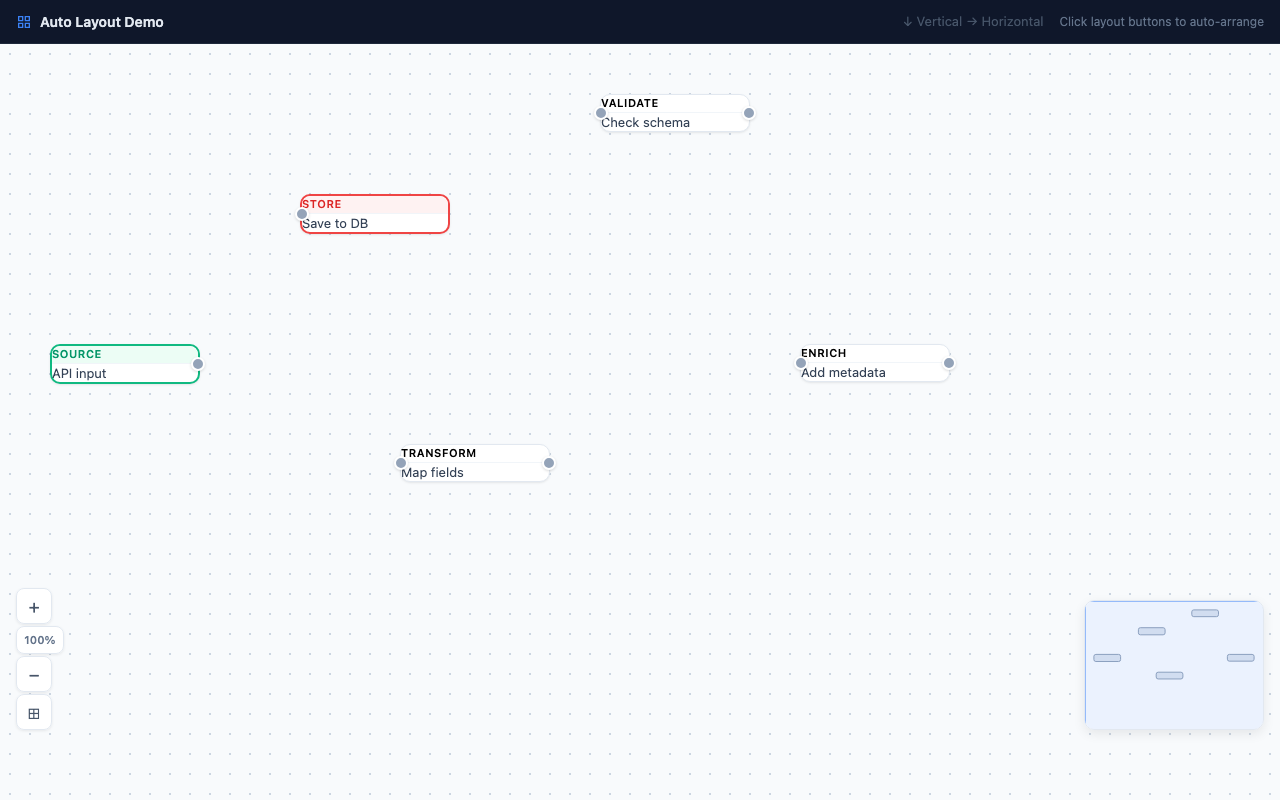Image resolution: width=1280 pixels, height=800 pixels.
Task: Click the output handle of the SOURCE node
Action: click(198, 364)
